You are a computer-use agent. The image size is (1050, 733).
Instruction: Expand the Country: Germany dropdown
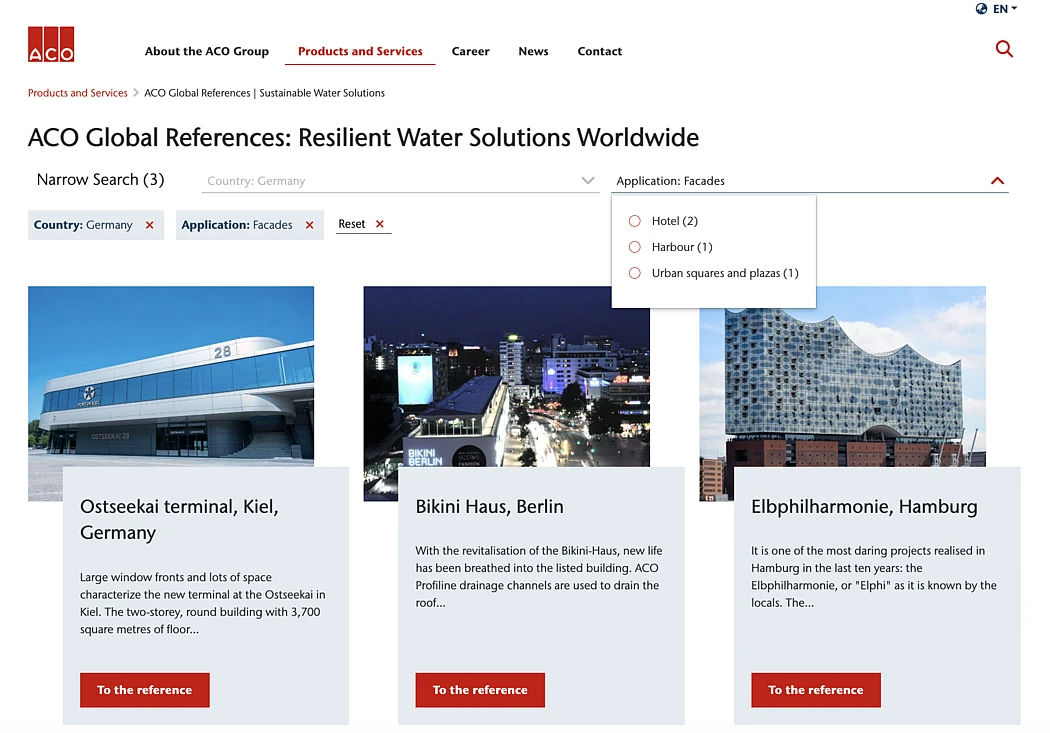[x=588, y=181]
